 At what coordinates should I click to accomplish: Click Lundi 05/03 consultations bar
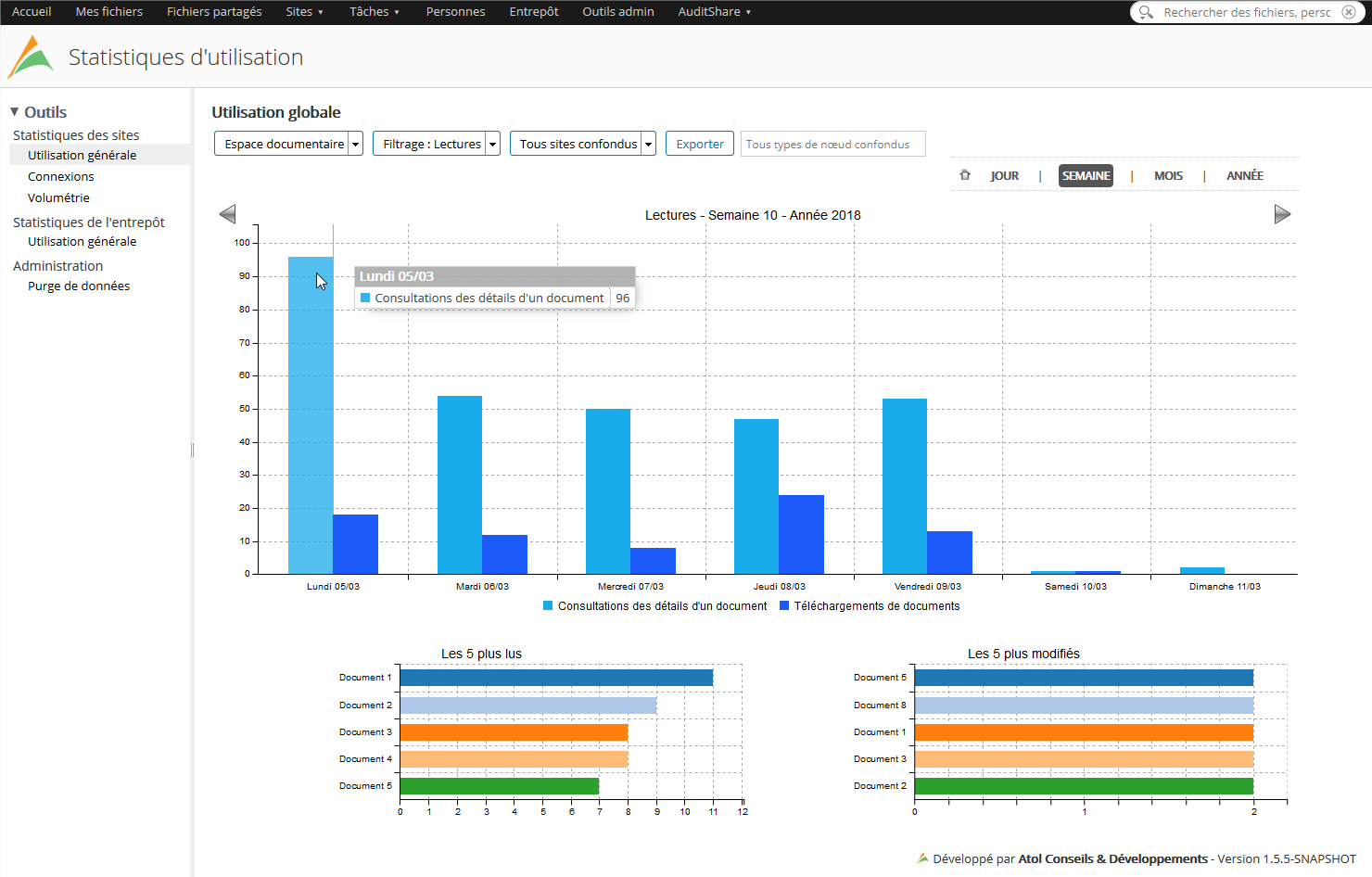(x=311, y=415)
